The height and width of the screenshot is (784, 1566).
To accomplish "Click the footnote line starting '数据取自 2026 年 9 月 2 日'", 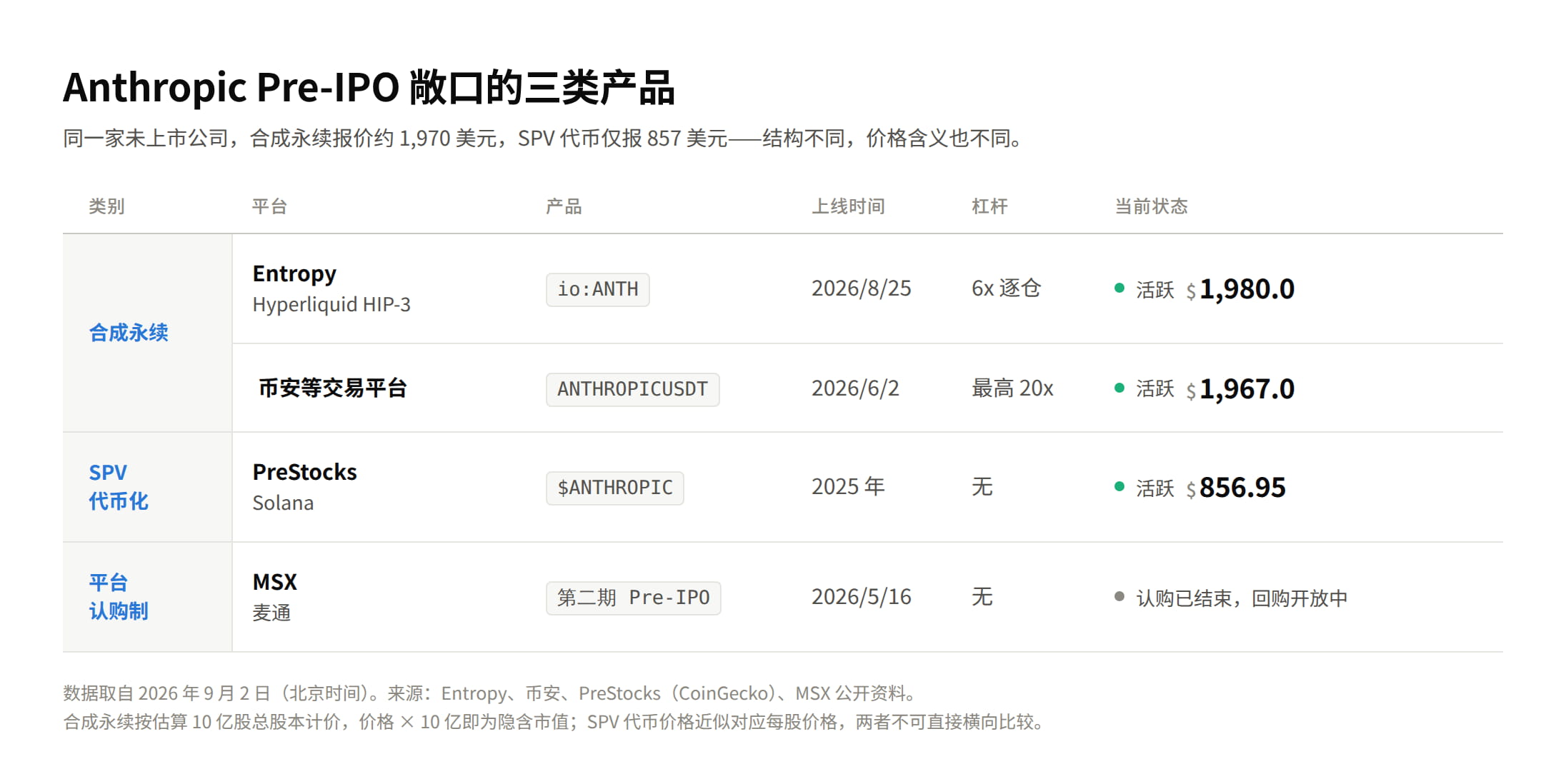I will point(490,693).
